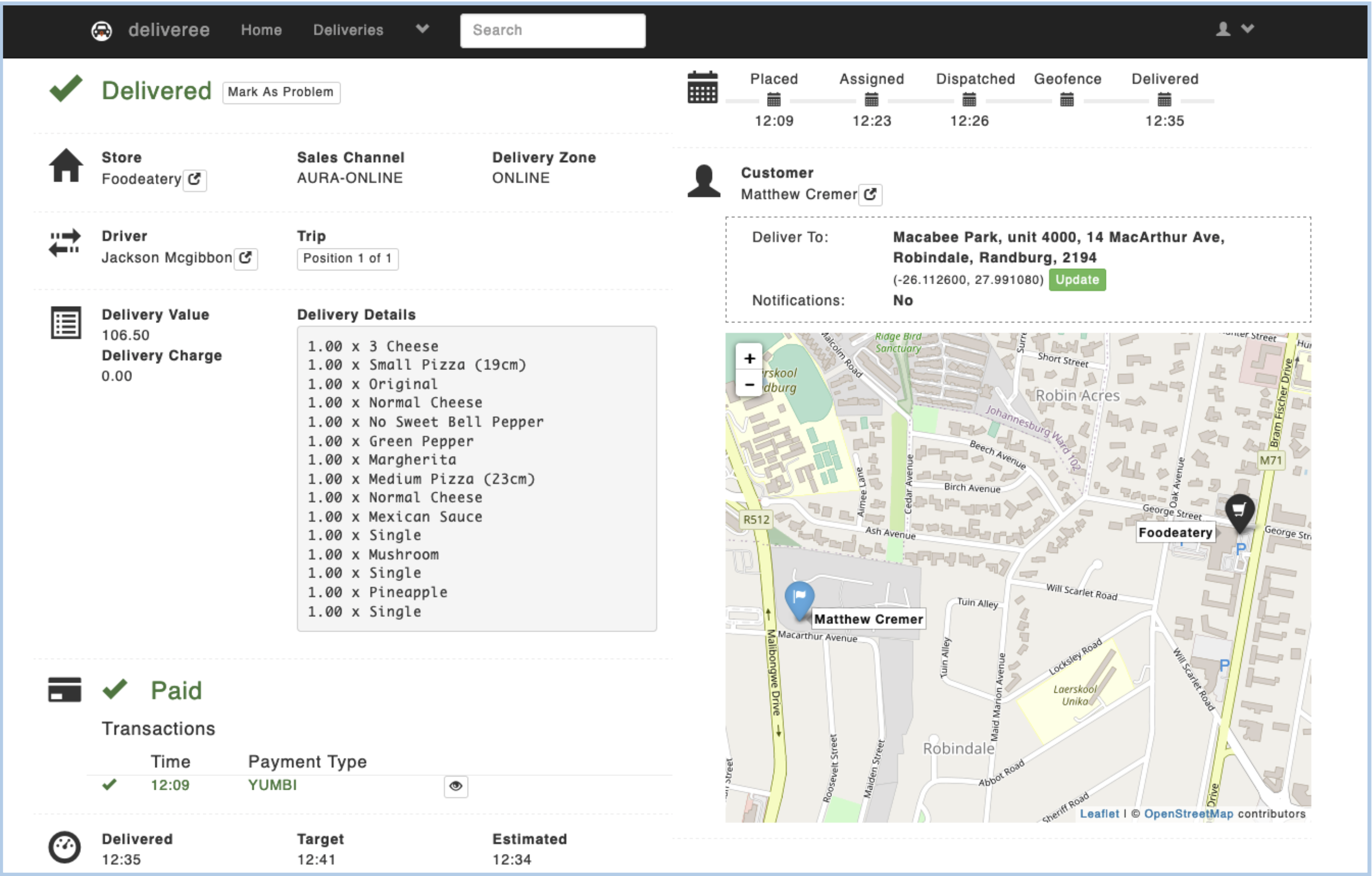1372x876 pixels.
Task: Open the Deliveries menu item
Action: (x=348, y=30)
